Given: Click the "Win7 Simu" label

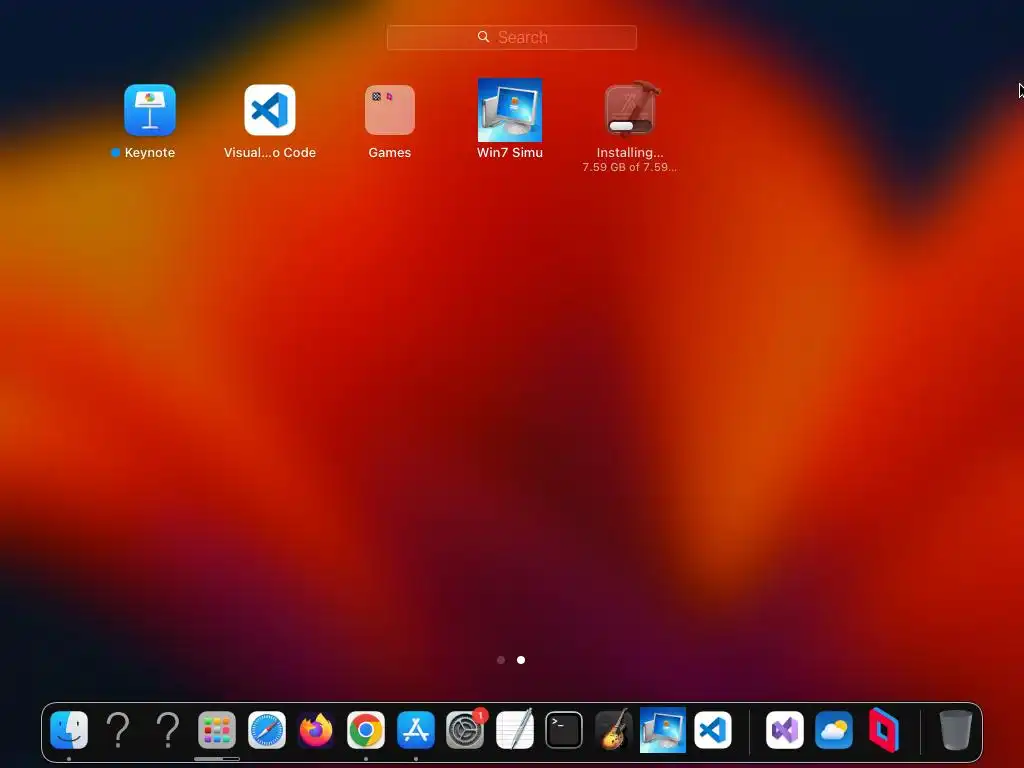Looking at the screenshot, I should click(509, 152).
